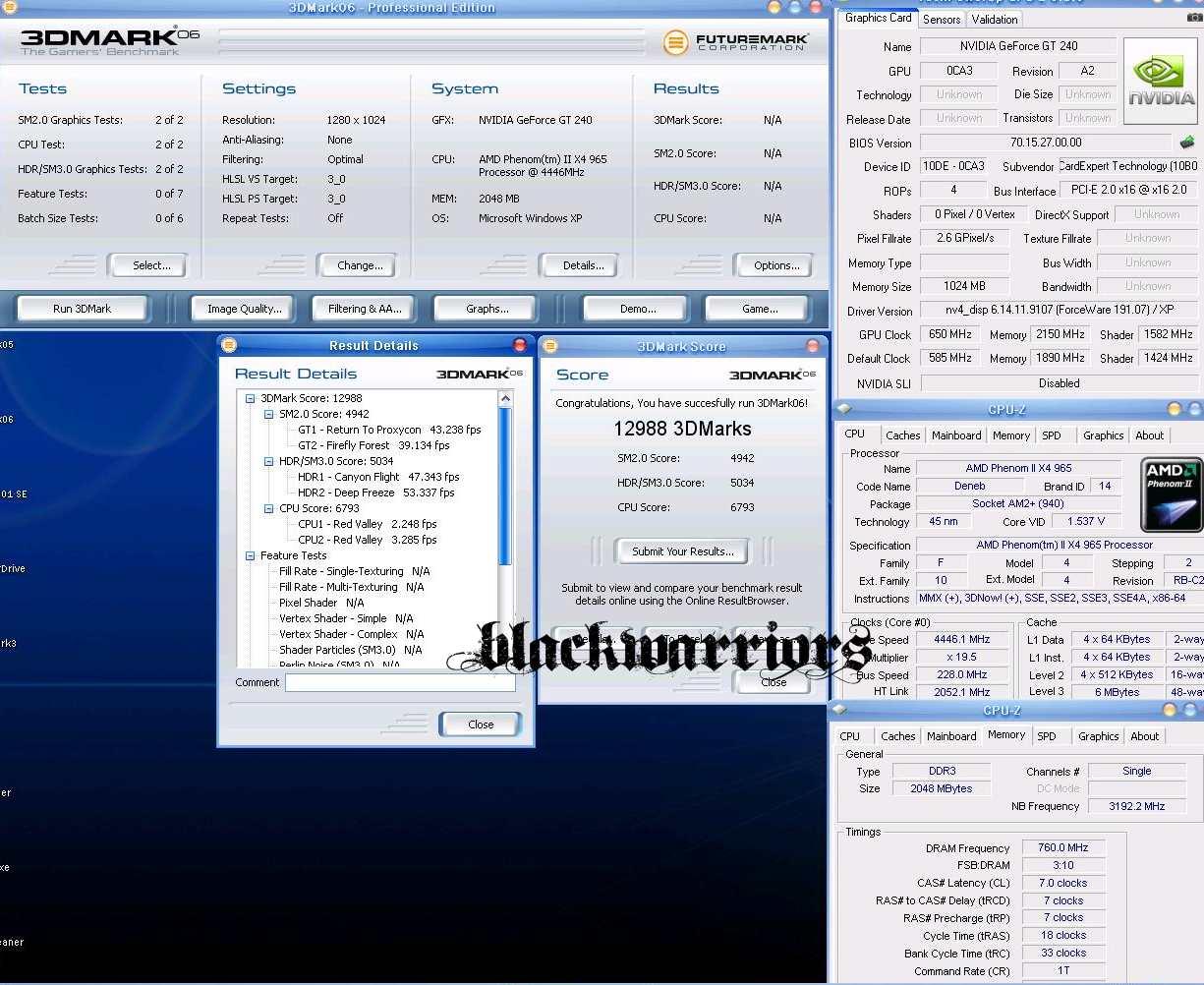The width and height of the screenshot is (1204, 985).
Task: Click the GPU Clock 650 MHz value in GPU-Z
Action: (x=950, y=335)
